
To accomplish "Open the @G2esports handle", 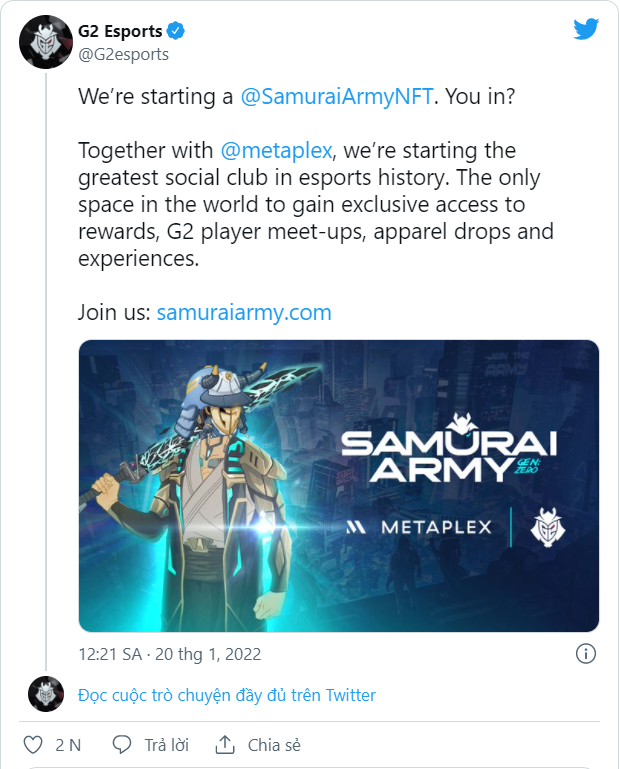I will tap(123, 54).
